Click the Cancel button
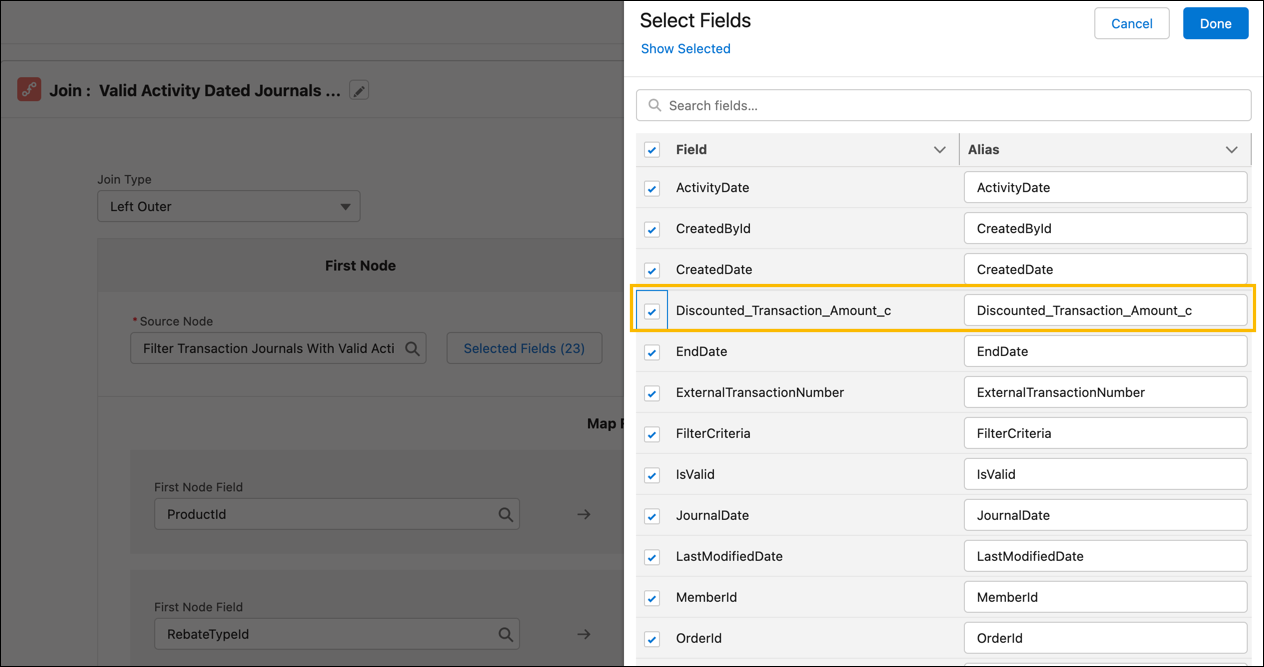This screenshot has height=667, width=1264. click(x=1131, y=23)
